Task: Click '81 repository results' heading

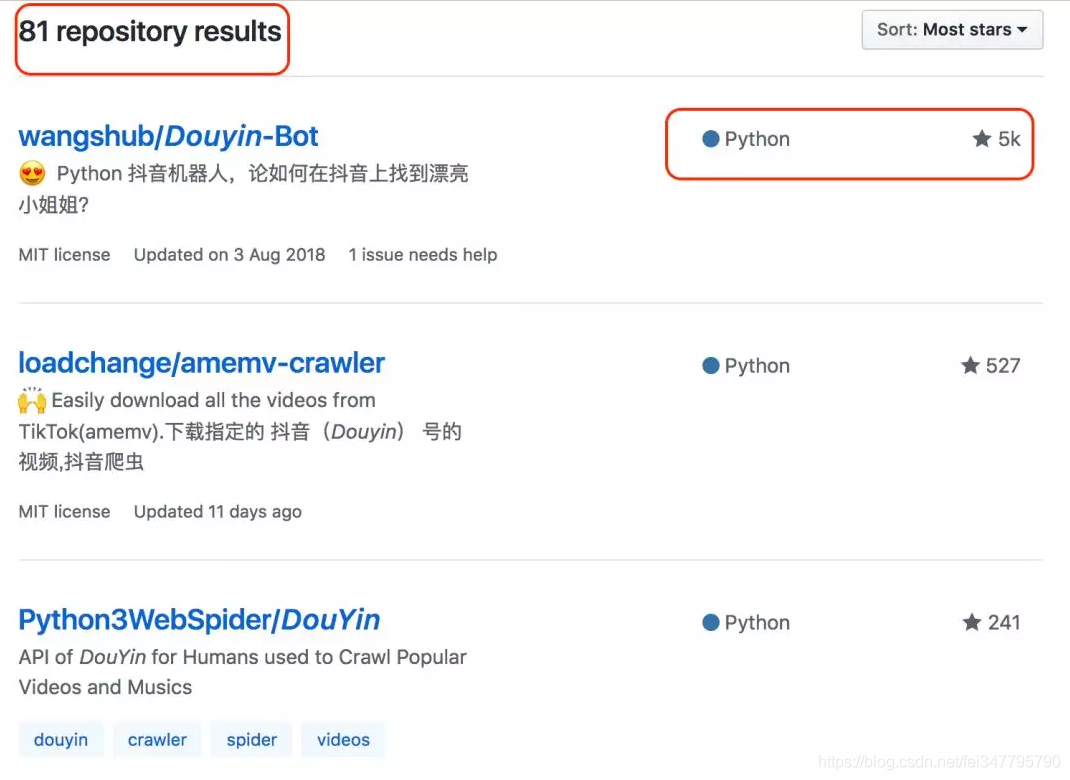Action: [x=150, y=31]
